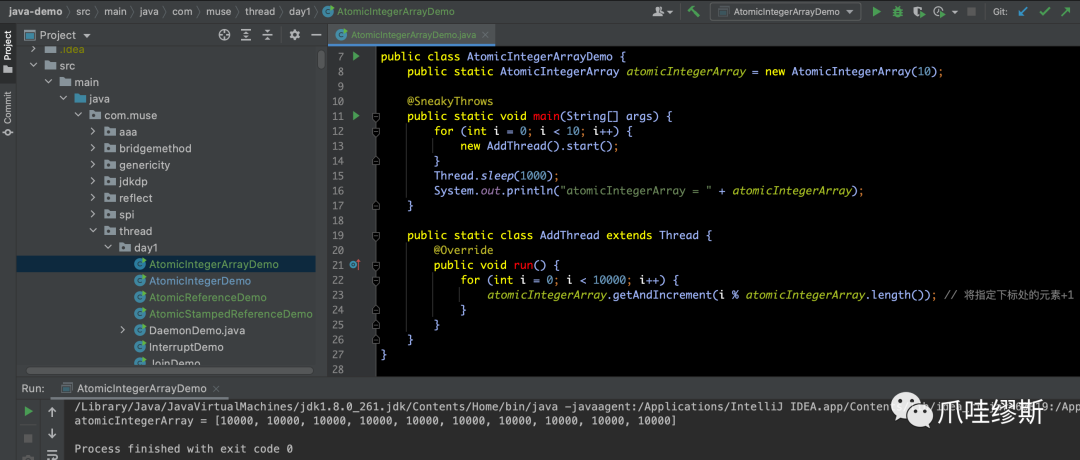
Task: Commit changes with the Git checkmark icon
Action: pos(1045,11)
